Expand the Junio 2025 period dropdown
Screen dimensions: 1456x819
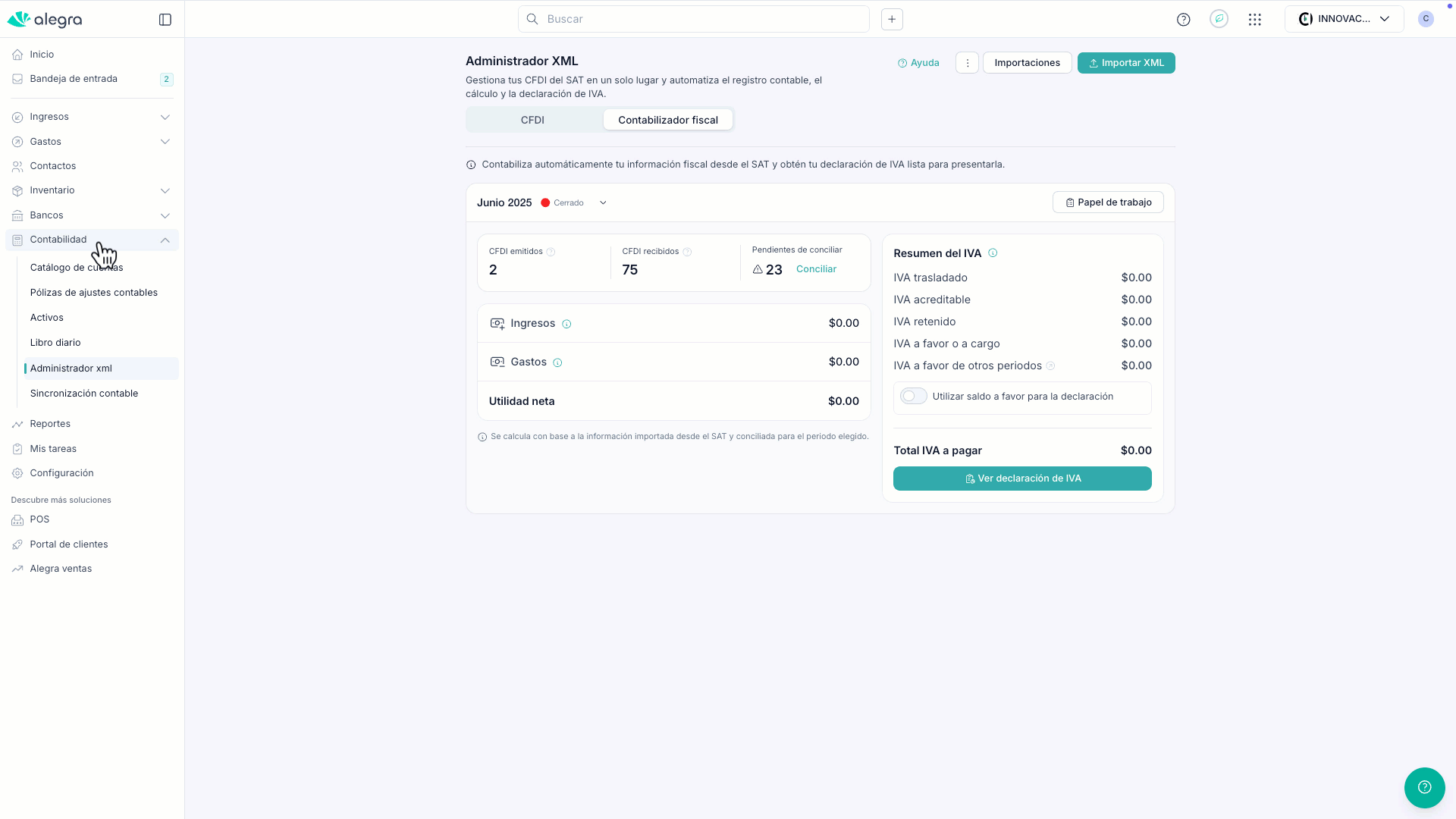603,203
